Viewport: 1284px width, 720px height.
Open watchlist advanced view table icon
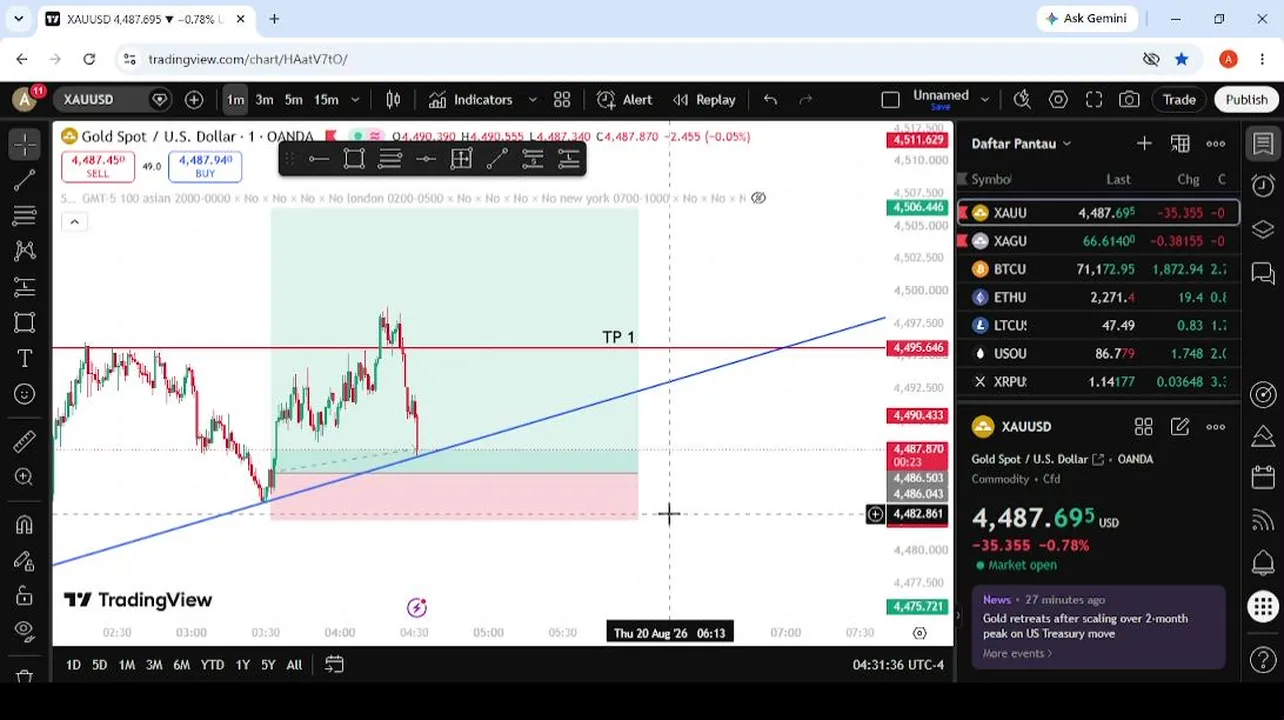pos(1180,144)
